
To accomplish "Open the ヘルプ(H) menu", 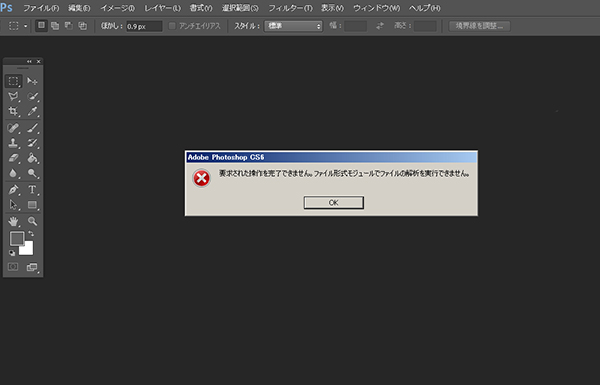I will click(424, 8).
